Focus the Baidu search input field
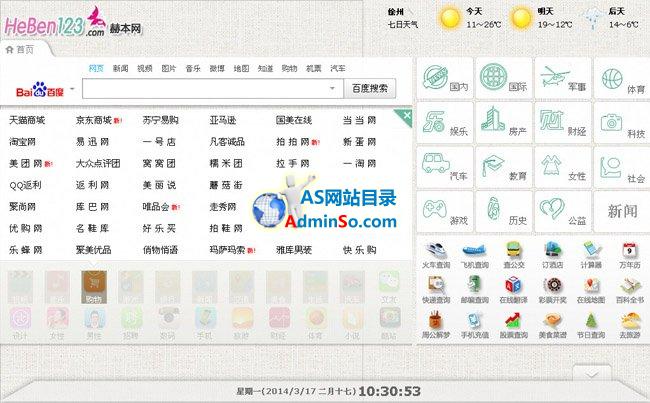This screenshot has width=650, height=403. coord(213,88)
